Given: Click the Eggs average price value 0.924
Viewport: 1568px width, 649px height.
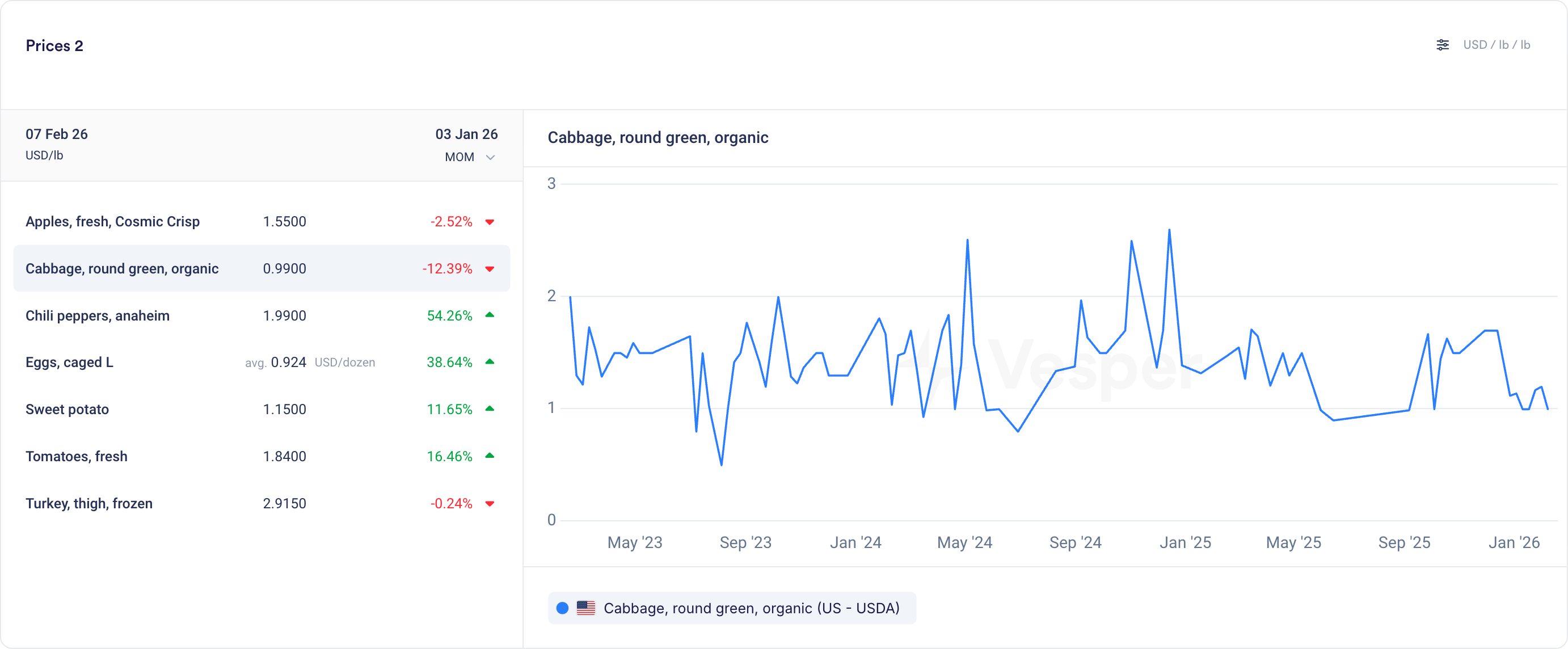Looking at the screenshot, I should click(x=289, y=363).
